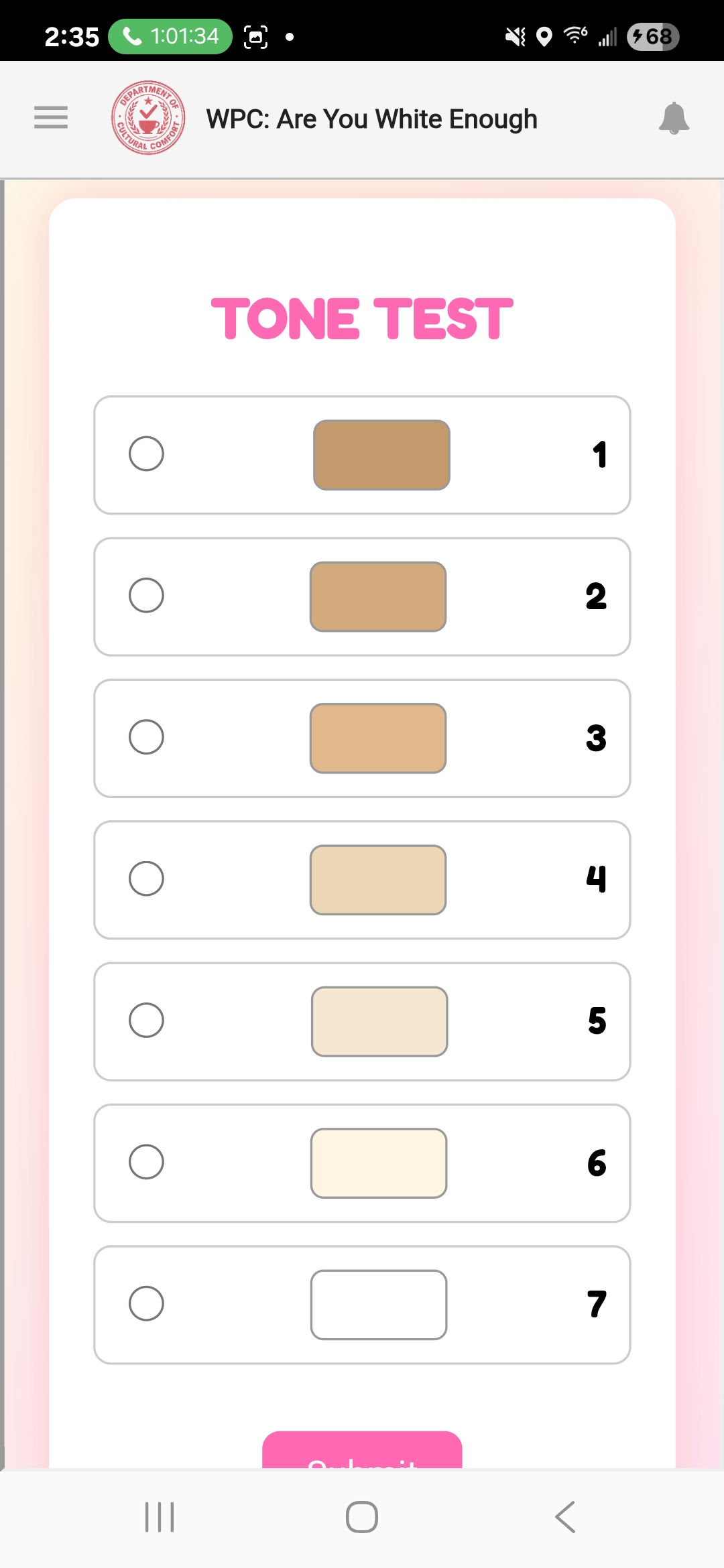Tap the battery indicator in status bar
The image size is (724, 1568).
(652, 36)
